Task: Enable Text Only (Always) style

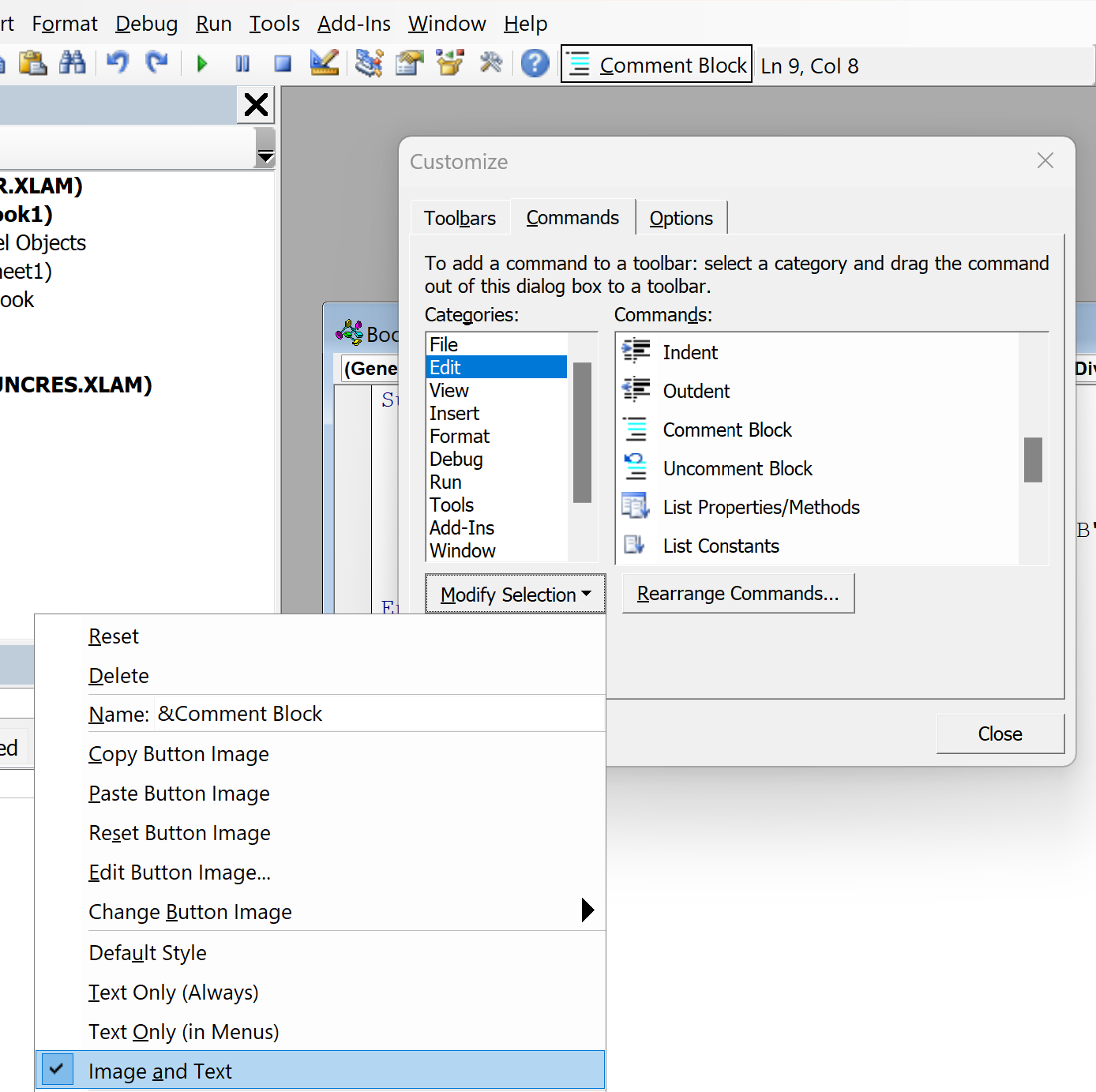Action: (173, 993)
